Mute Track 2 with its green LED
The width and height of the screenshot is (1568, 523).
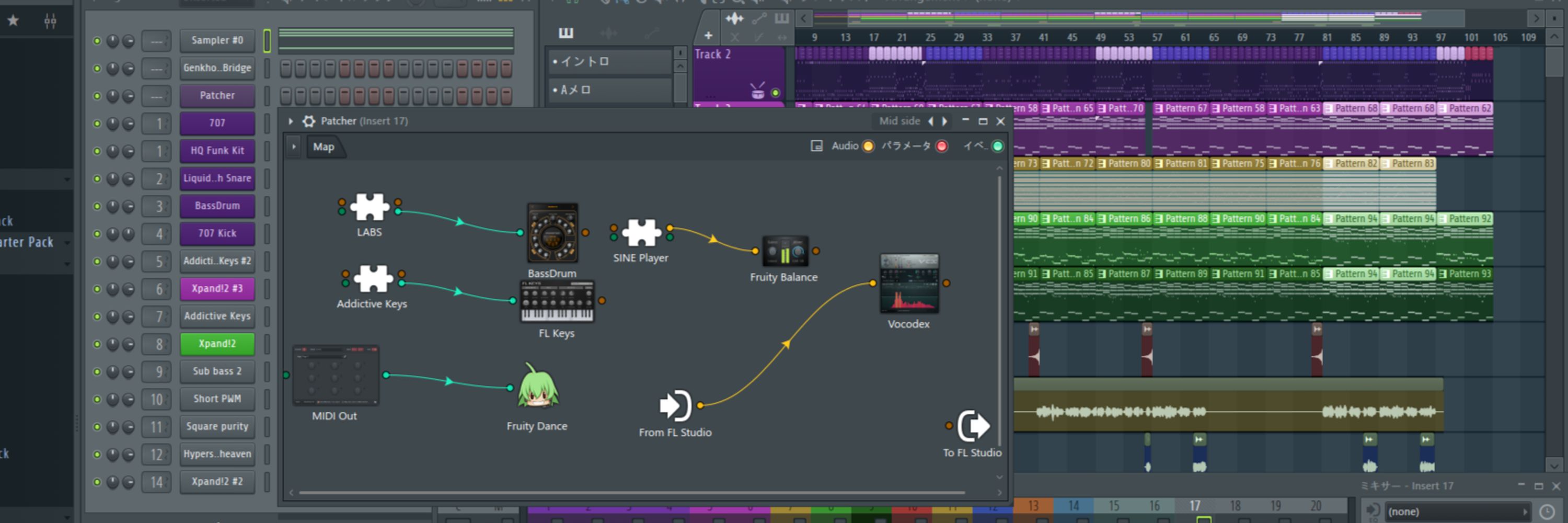point(775,93)
